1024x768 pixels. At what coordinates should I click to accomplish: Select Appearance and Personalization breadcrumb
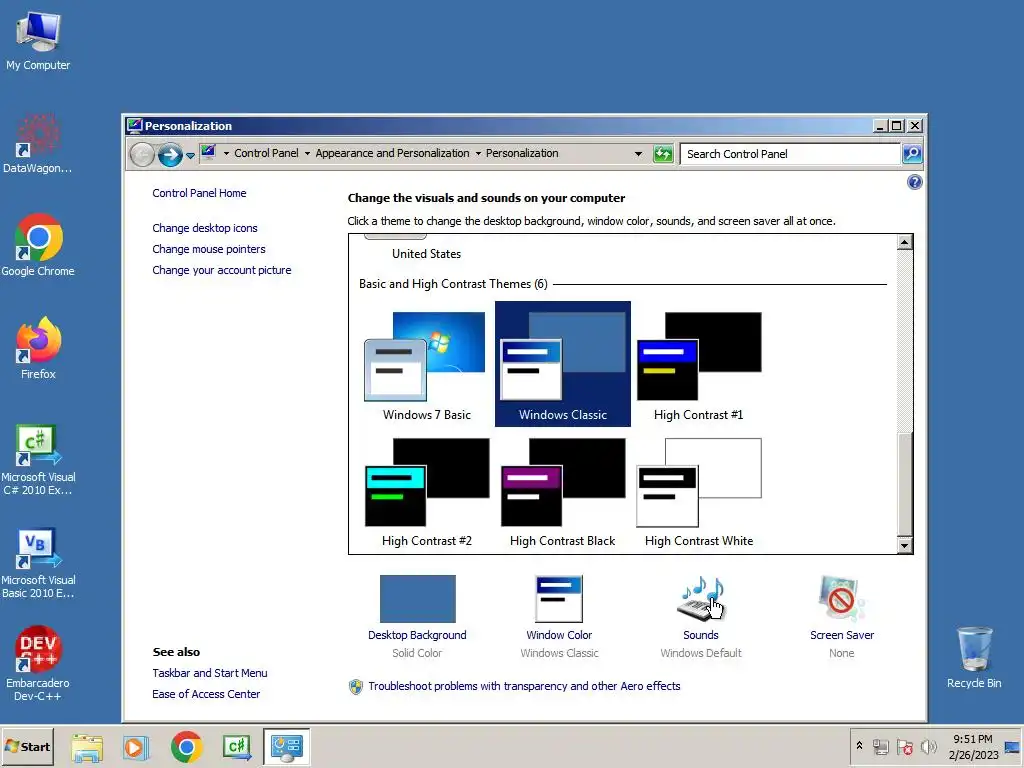click(x=392, y=153)
